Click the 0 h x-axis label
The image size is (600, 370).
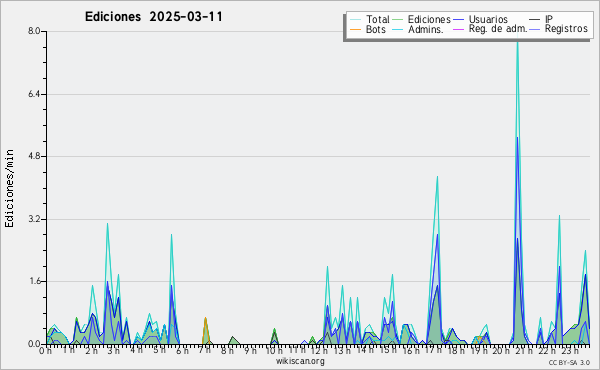point(46,350)
